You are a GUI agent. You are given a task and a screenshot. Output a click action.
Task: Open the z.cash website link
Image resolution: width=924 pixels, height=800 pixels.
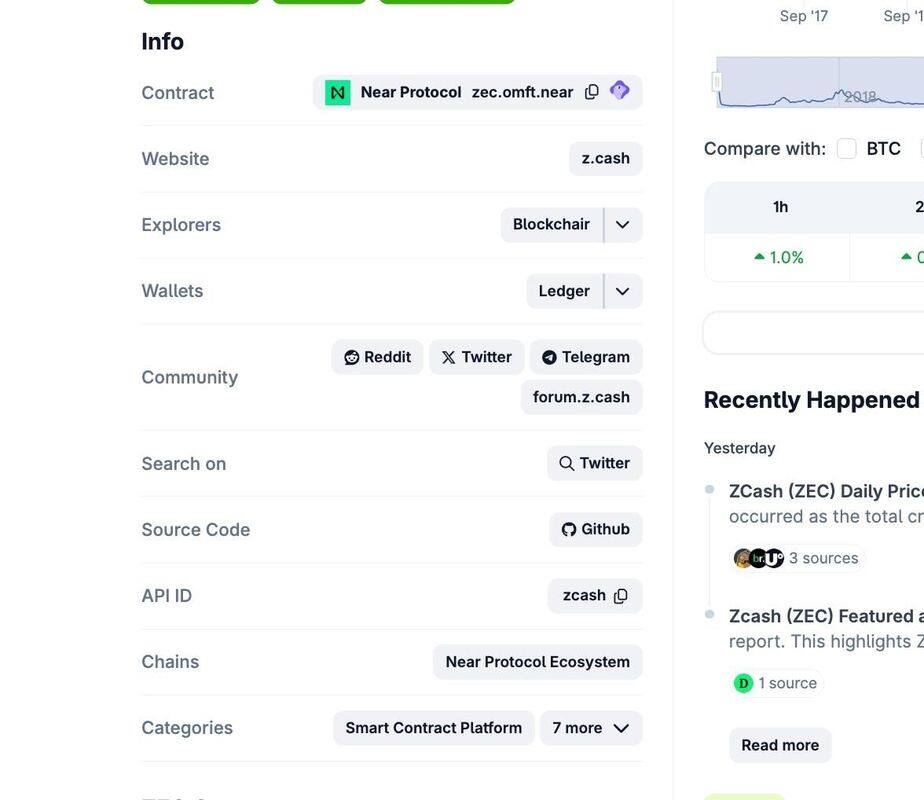[x=605, y=159]
